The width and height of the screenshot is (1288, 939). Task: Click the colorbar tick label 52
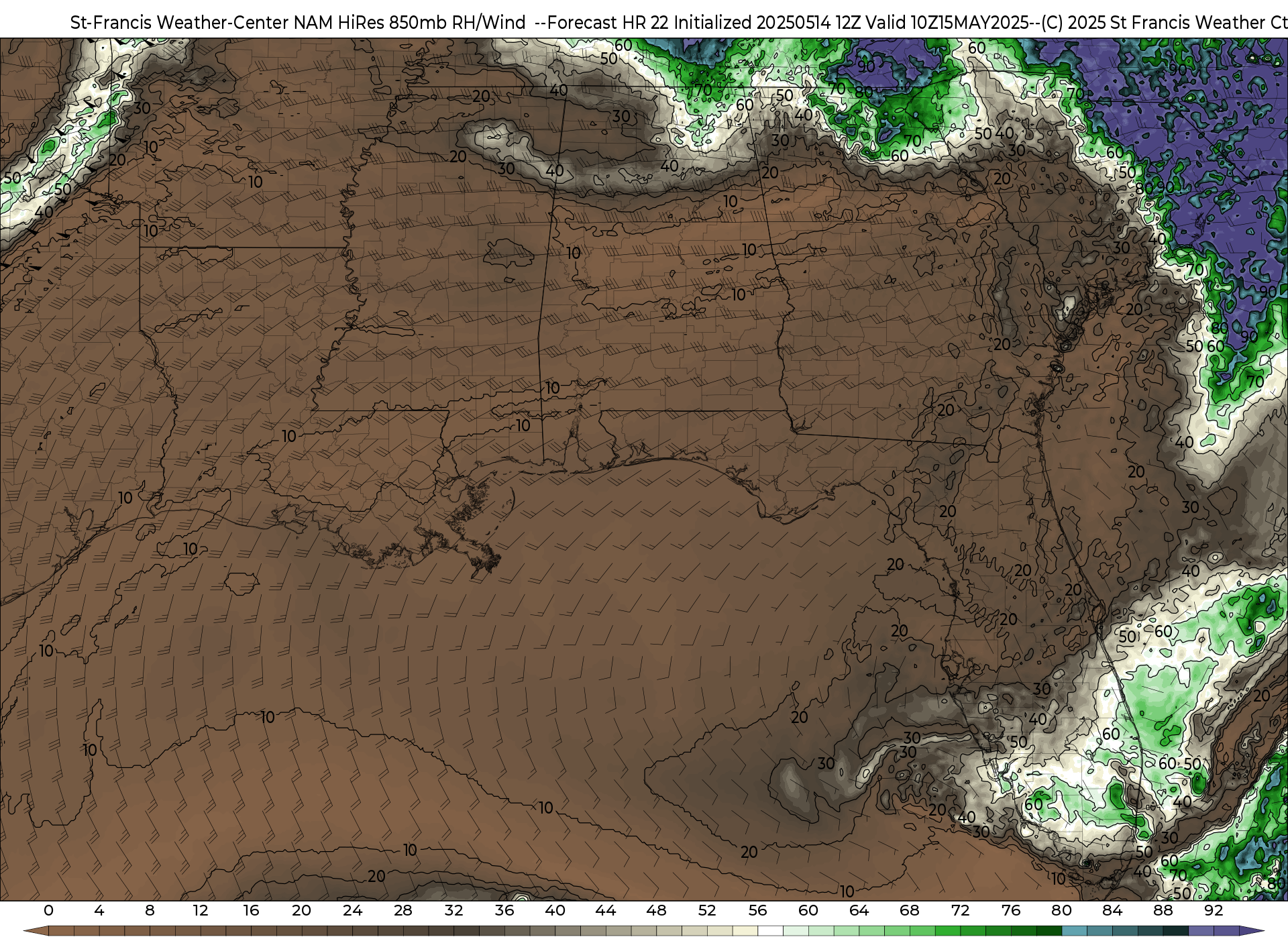pyautogui.click(x=707, y=910)
